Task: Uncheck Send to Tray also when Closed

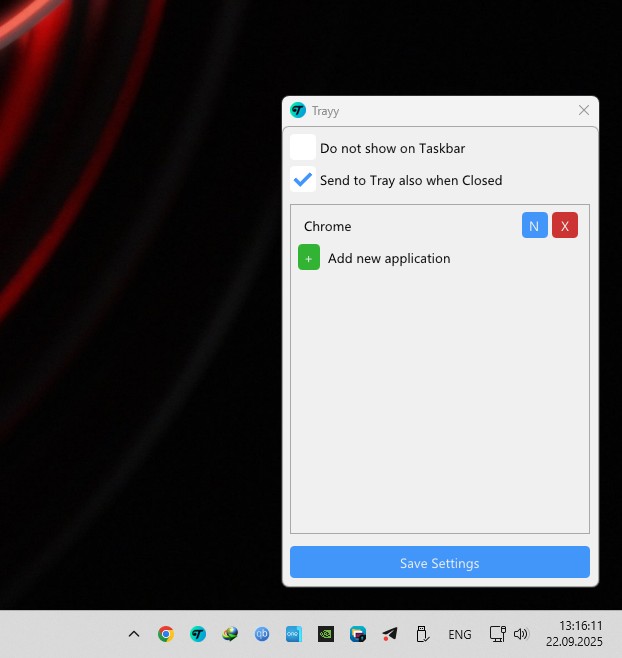Action: pos(303,180)
